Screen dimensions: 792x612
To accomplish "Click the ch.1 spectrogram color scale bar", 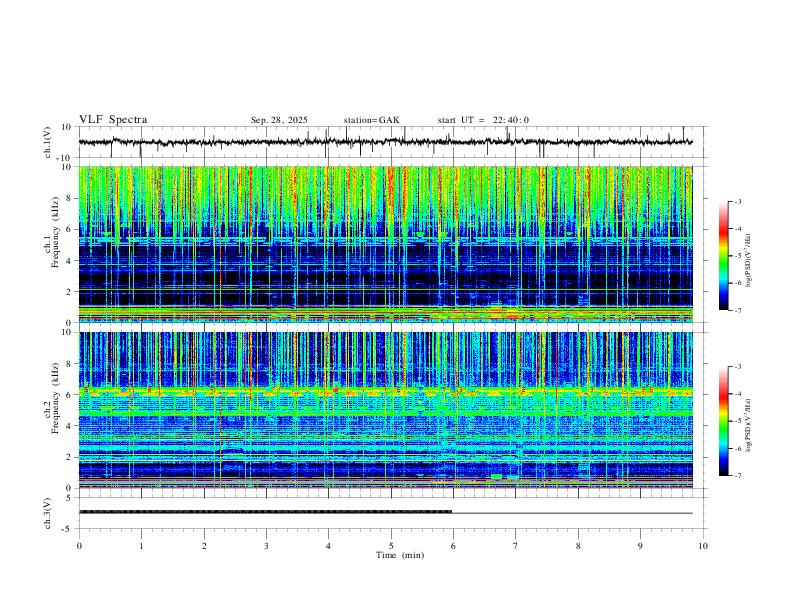I will (x=724, y=256).
